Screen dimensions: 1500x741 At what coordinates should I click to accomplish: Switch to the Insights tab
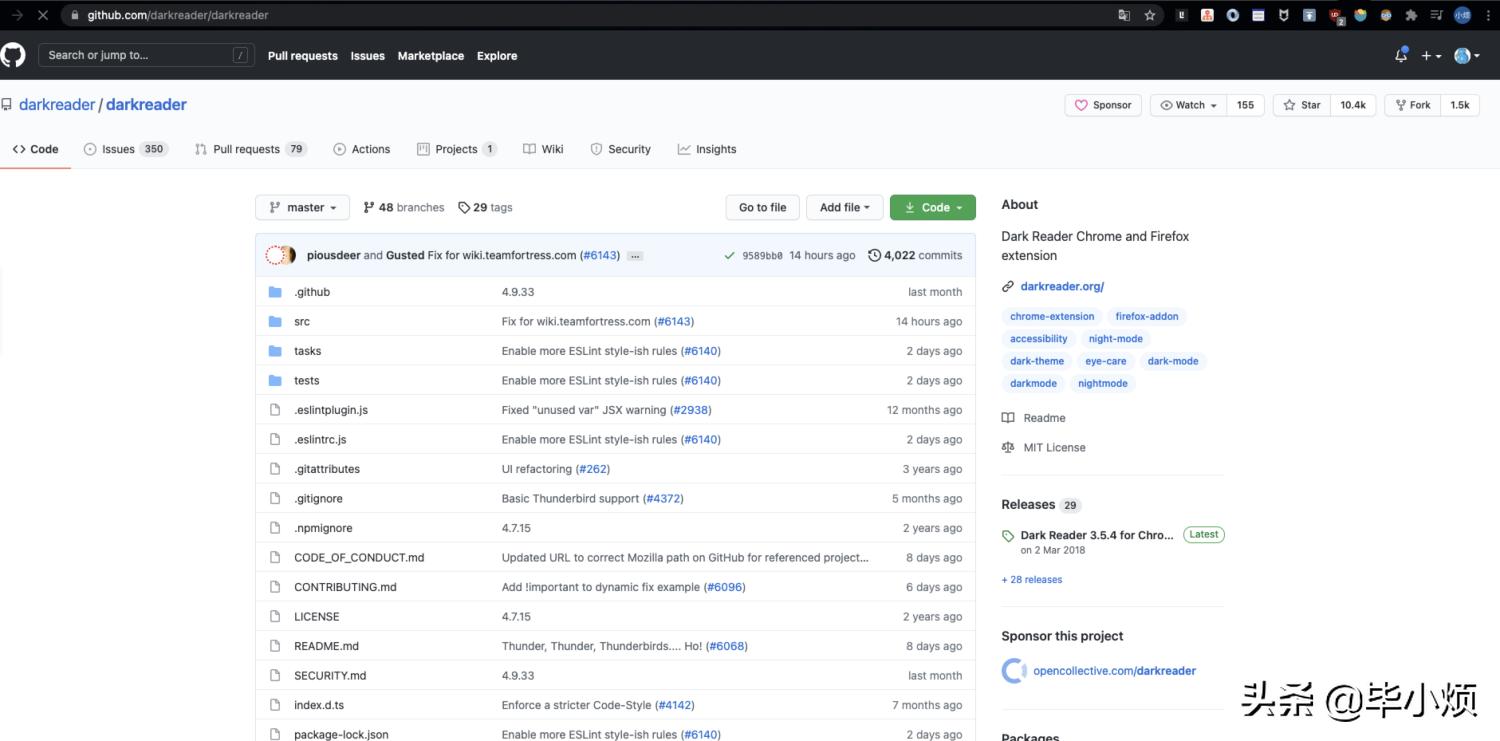coord(707,149)
